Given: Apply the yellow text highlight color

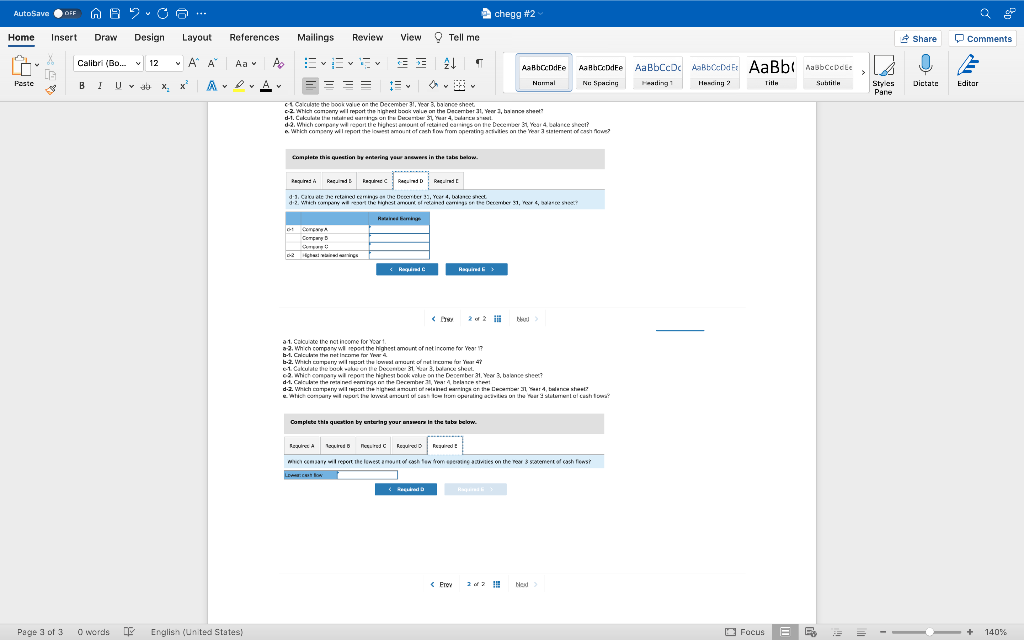Looking at the screenshot, I should (239, 86).
